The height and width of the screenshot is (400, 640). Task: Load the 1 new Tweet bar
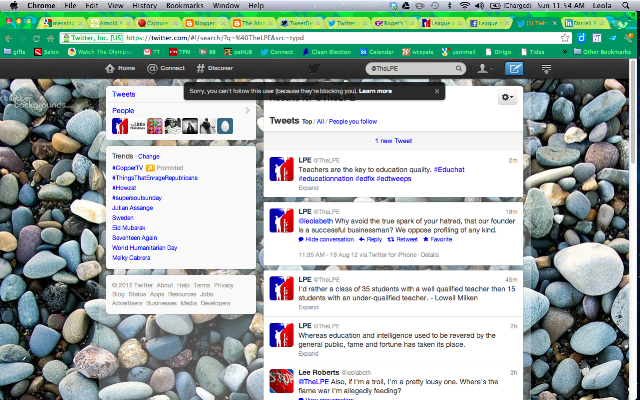pyautogui.click(x=393, y=141)
